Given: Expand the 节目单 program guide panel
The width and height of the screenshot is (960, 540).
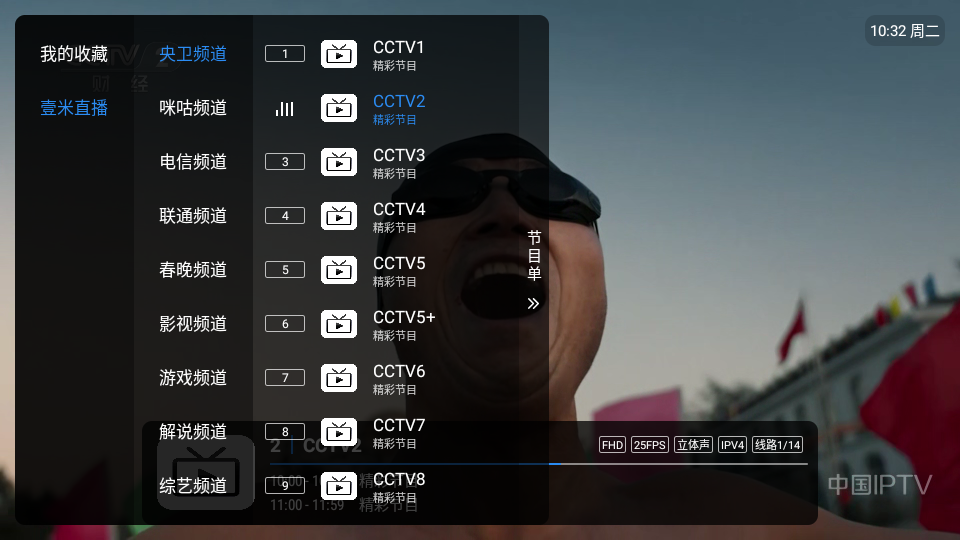Looking at the screenshot, I should point(534,255).
